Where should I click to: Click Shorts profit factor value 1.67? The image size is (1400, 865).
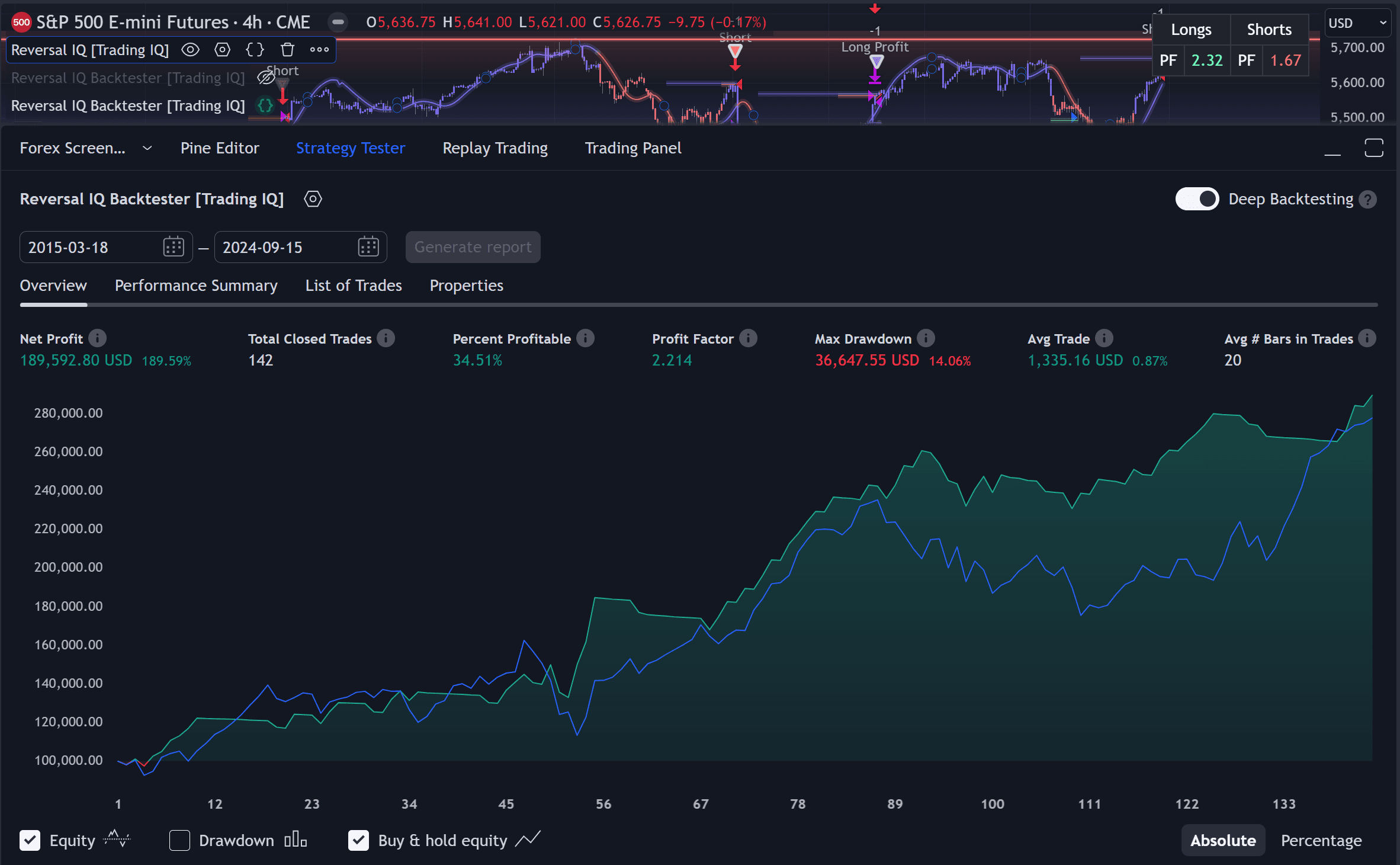click(1285, 60)
